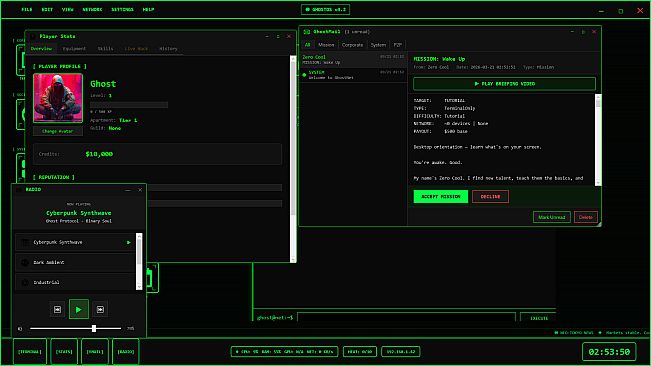Click the Execute button in terminal
Viewport: 651px width, 366px height.
(538, 318)
